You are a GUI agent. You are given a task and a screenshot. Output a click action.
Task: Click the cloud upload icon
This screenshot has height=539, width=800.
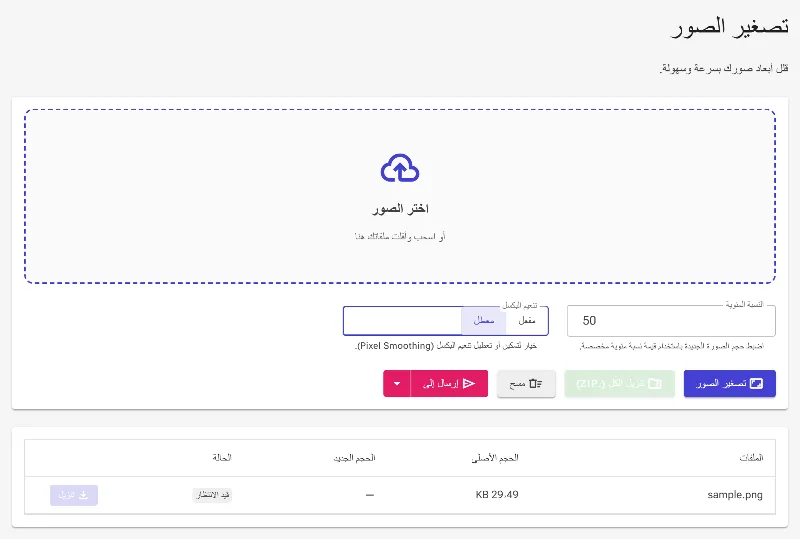coord(400,168)
